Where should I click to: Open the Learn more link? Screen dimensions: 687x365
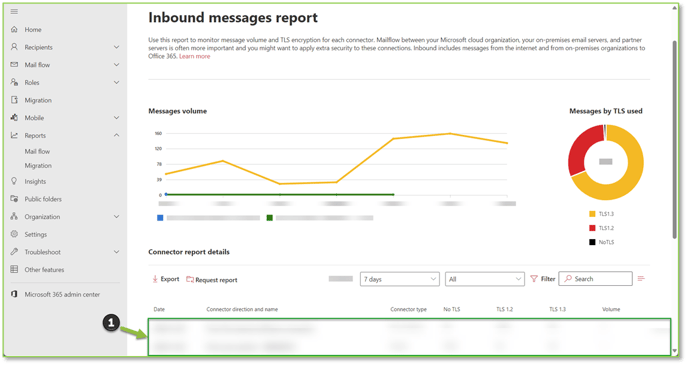click(x=195, y=57)
